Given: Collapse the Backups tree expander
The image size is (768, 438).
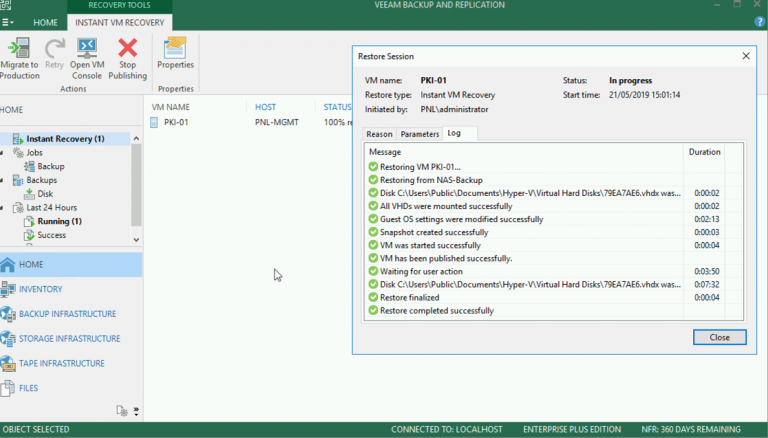Looking at the screenshot, I should (x=2, y=180).
